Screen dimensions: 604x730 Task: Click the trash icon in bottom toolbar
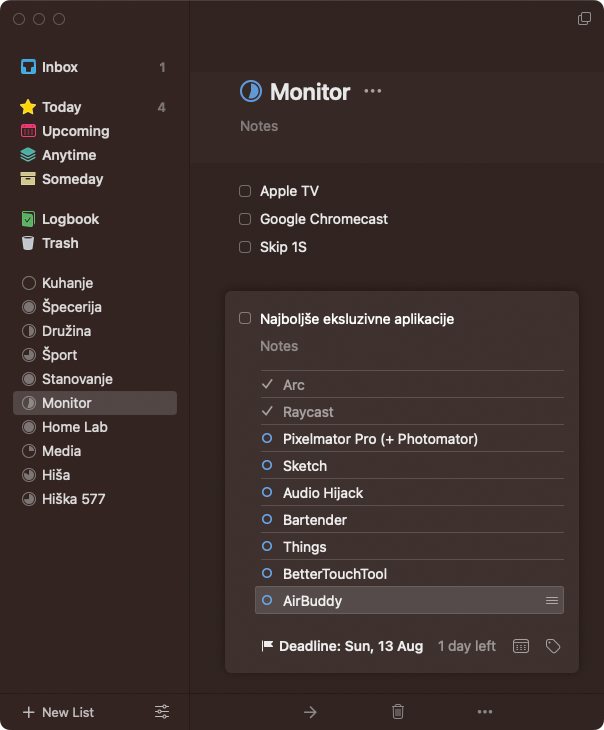tap(398, 711)
